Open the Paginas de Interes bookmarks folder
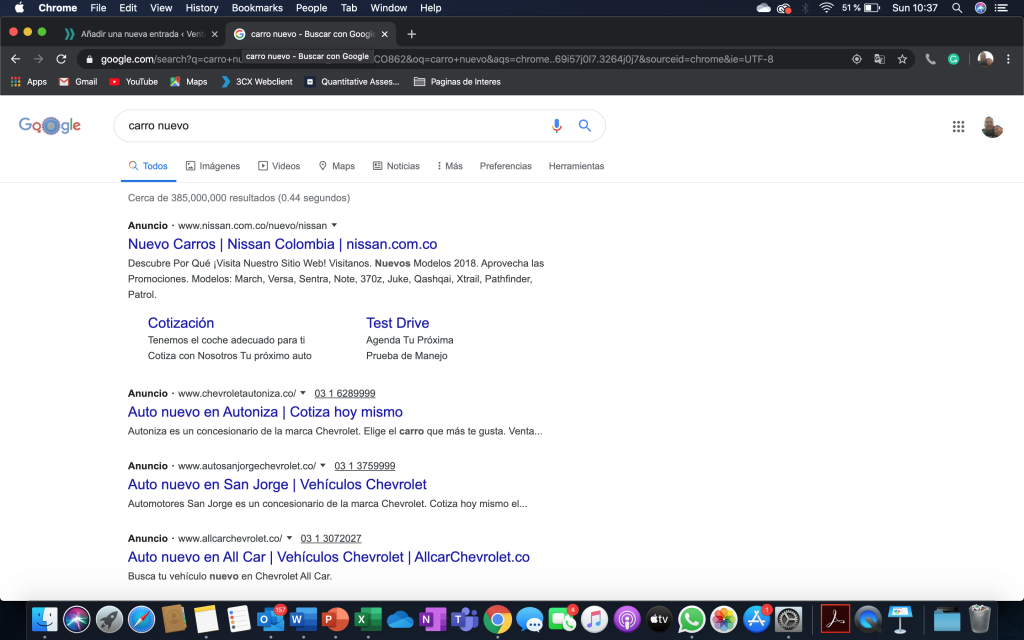This screenshot has width=1024, height=640. pyautogui.click(x=457, y=82)
